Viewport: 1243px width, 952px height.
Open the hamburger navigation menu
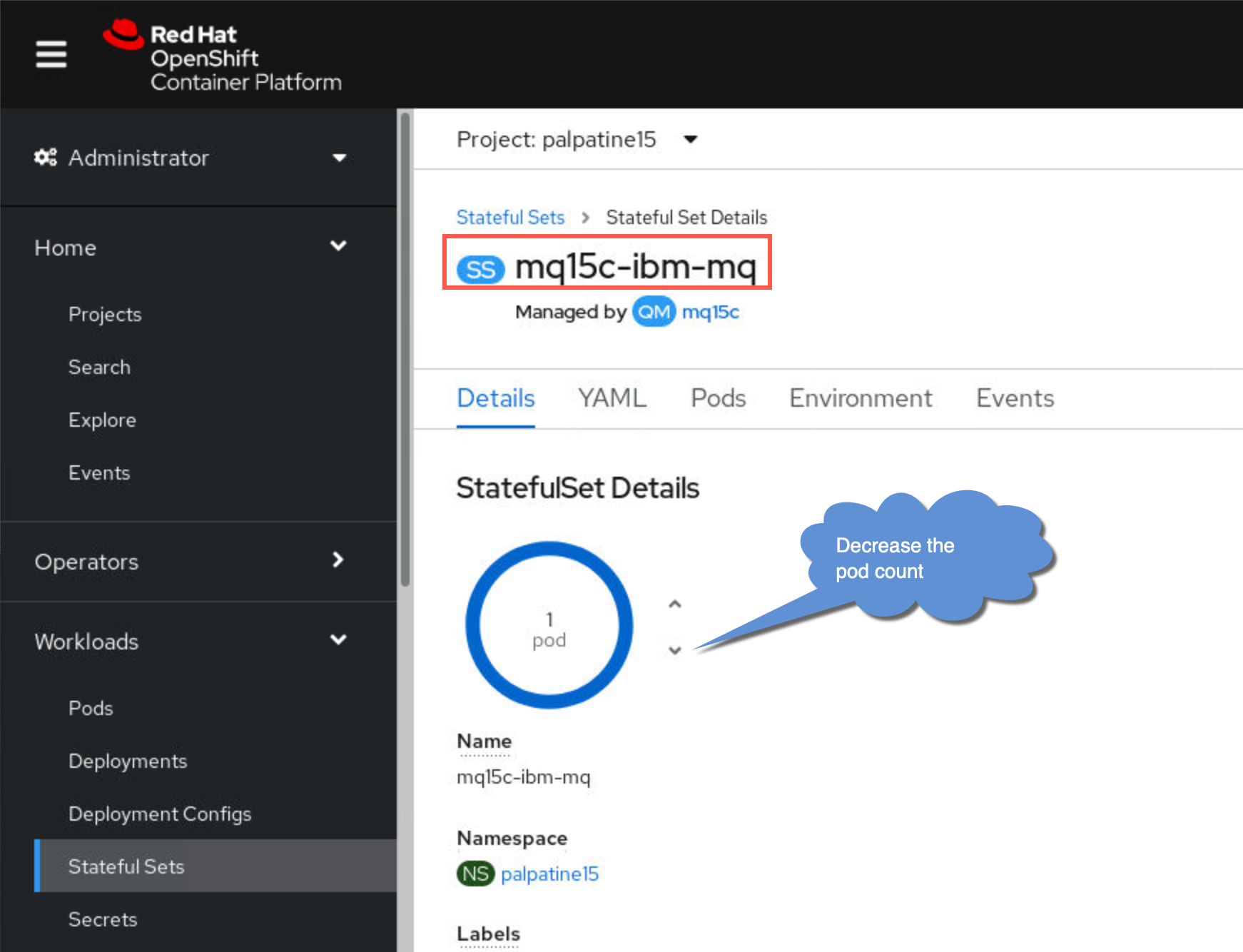[51, 54]
